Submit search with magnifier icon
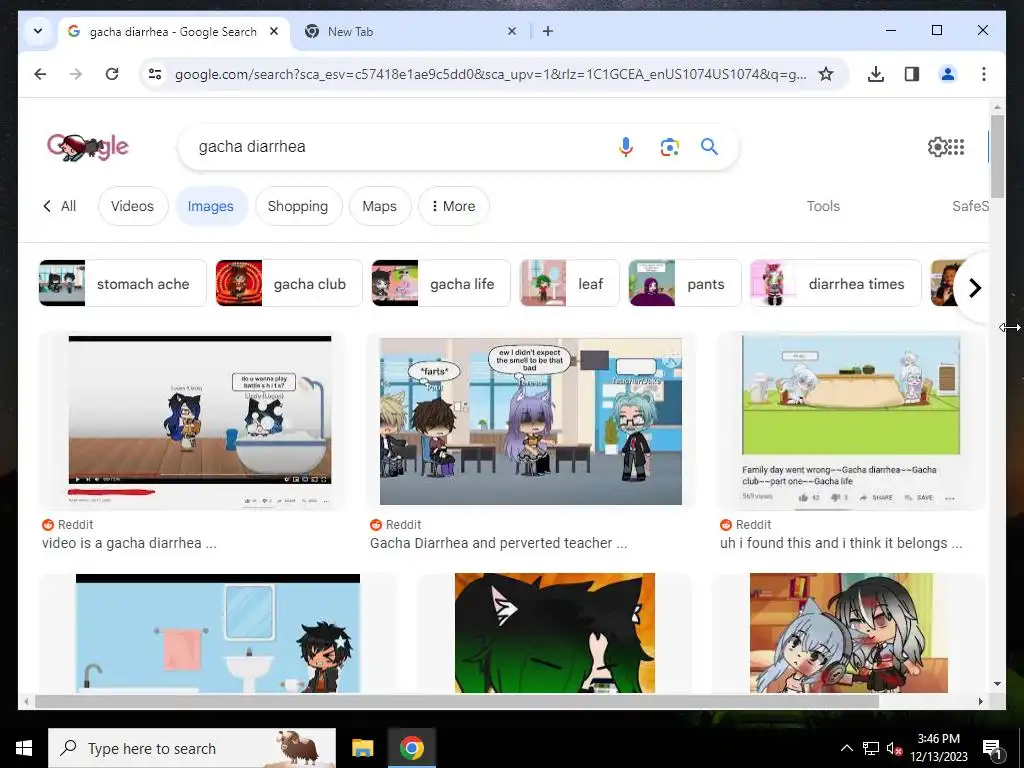This screenshot has height=768, width=1024. tap(710, 147)
